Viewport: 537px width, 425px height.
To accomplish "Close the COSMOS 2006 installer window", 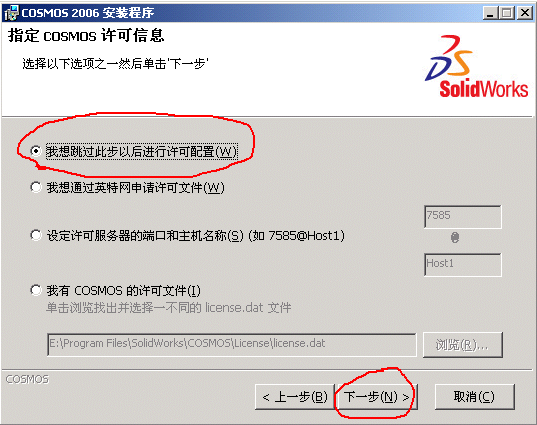I will [x=525, y=13].
